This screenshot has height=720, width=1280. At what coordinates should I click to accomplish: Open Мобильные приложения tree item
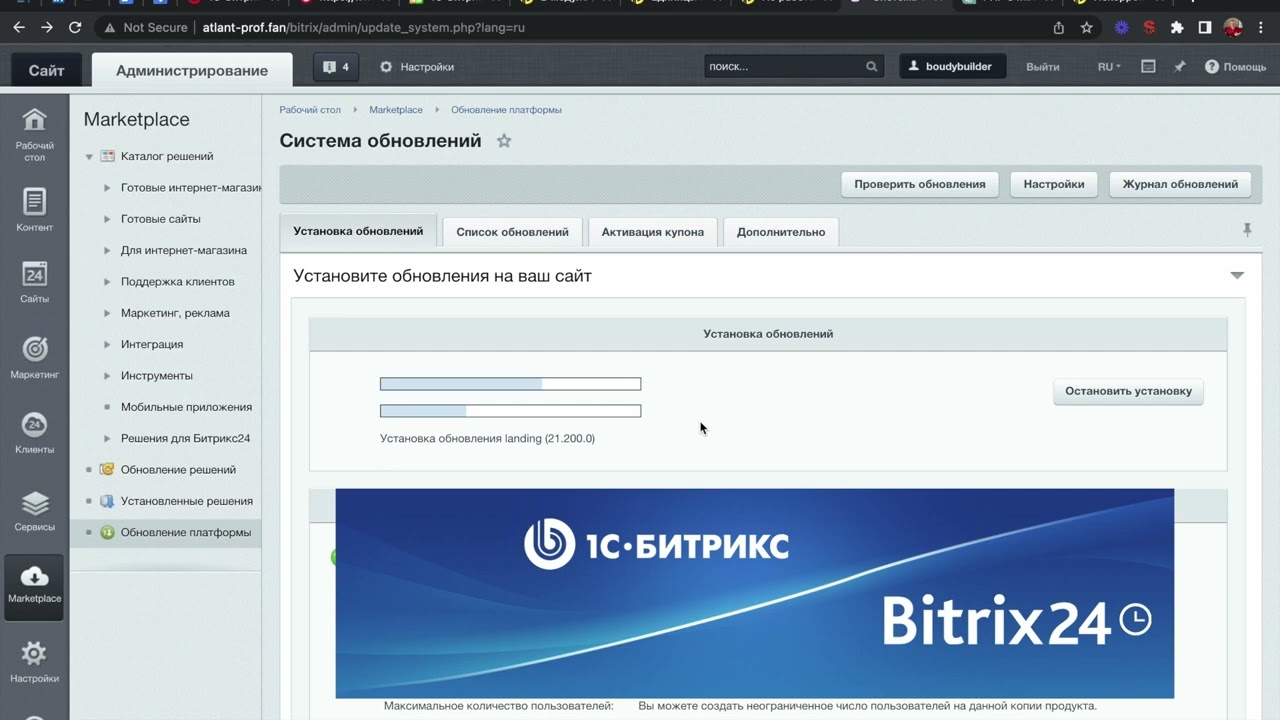click(x=186, y=407)
